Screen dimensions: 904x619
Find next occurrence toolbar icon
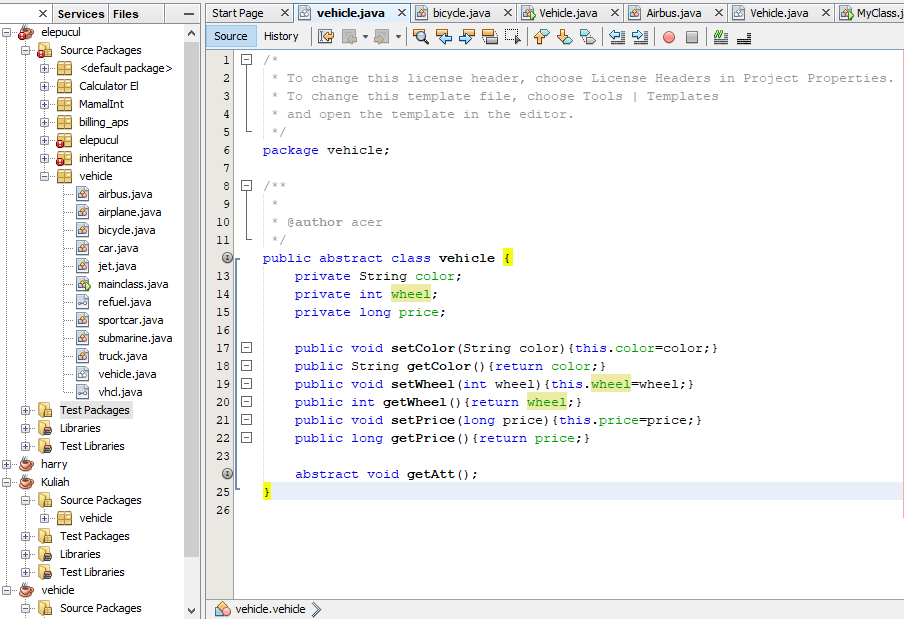tap(466, 37)
